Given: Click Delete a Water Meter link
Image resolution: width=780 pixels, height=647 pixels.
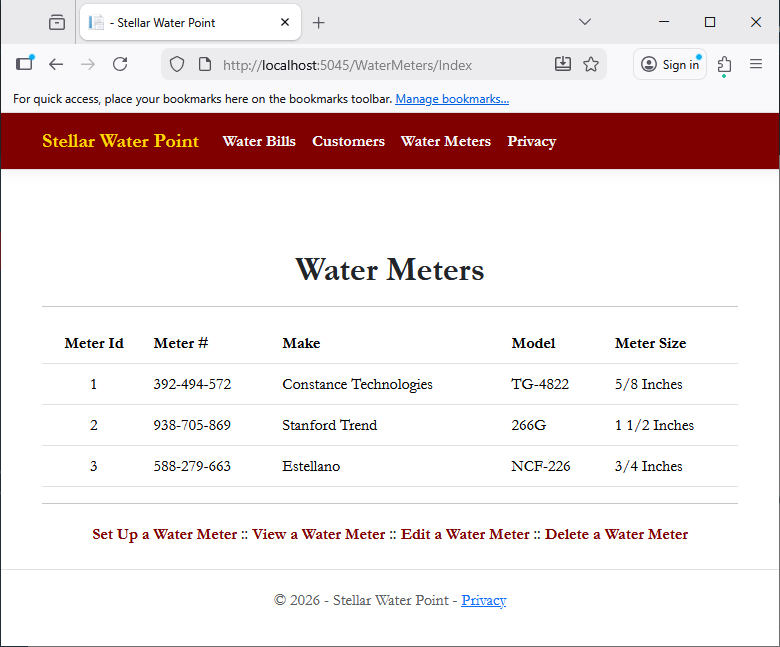Looking at the screenshot, I should (x=616, y=534).
